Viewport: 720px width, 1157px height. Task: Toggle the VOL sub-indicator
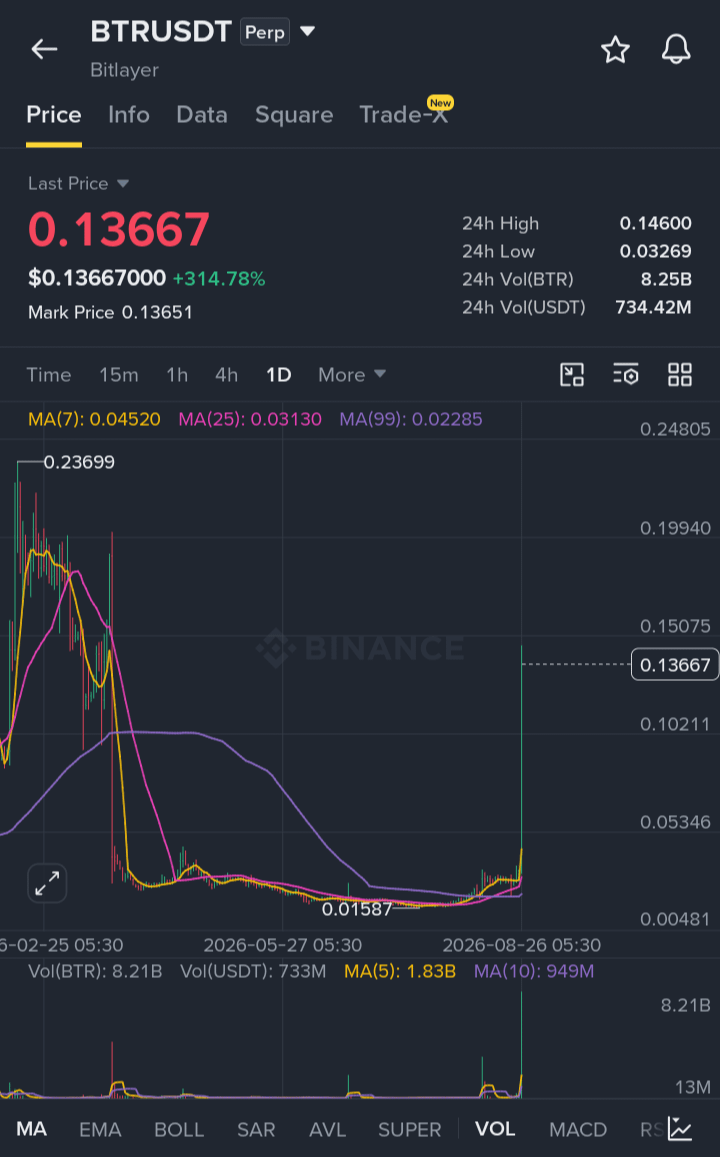click(495, 1129)
